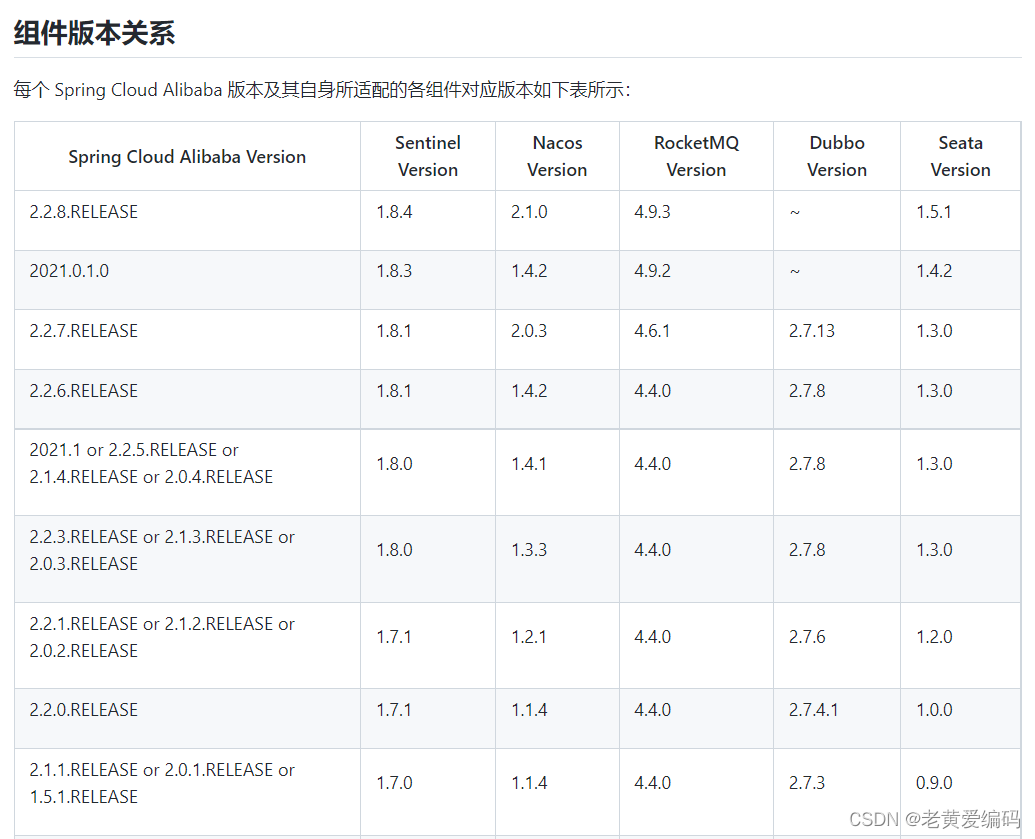Click Nacos value 2.1.0
Screen dimensions: 1035x839
[x=529, y=212]
